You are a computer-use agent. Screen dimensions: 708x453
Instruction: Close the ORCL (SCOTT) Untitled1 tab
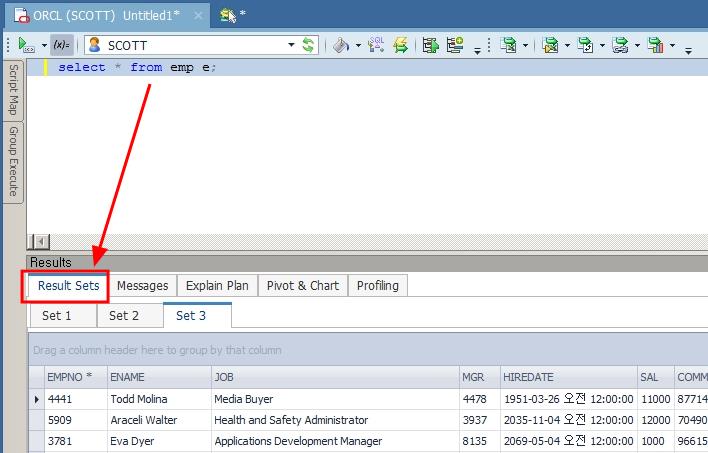(197, 15)
